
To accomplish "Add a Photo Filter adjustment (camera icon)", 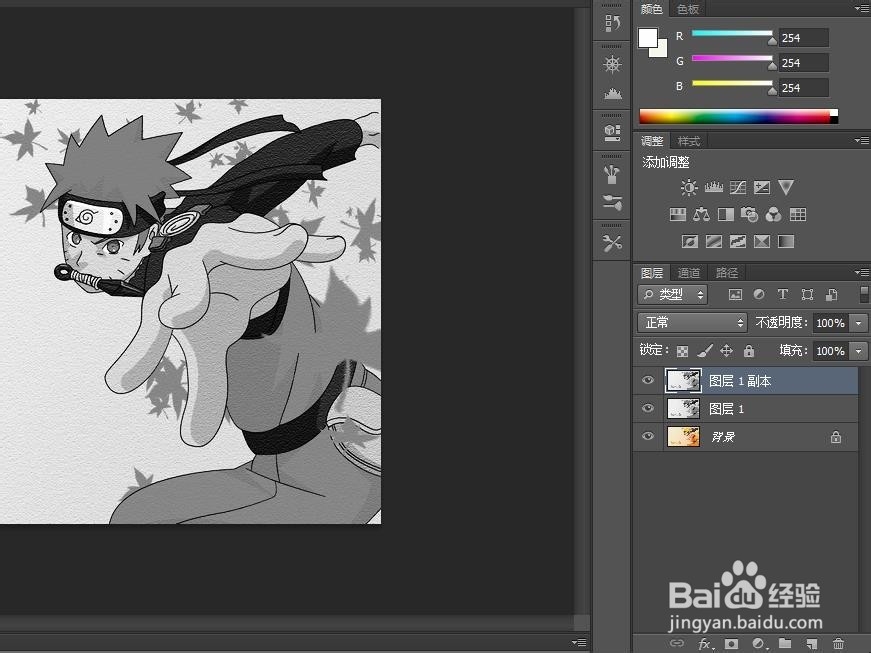I will [749, 214].
